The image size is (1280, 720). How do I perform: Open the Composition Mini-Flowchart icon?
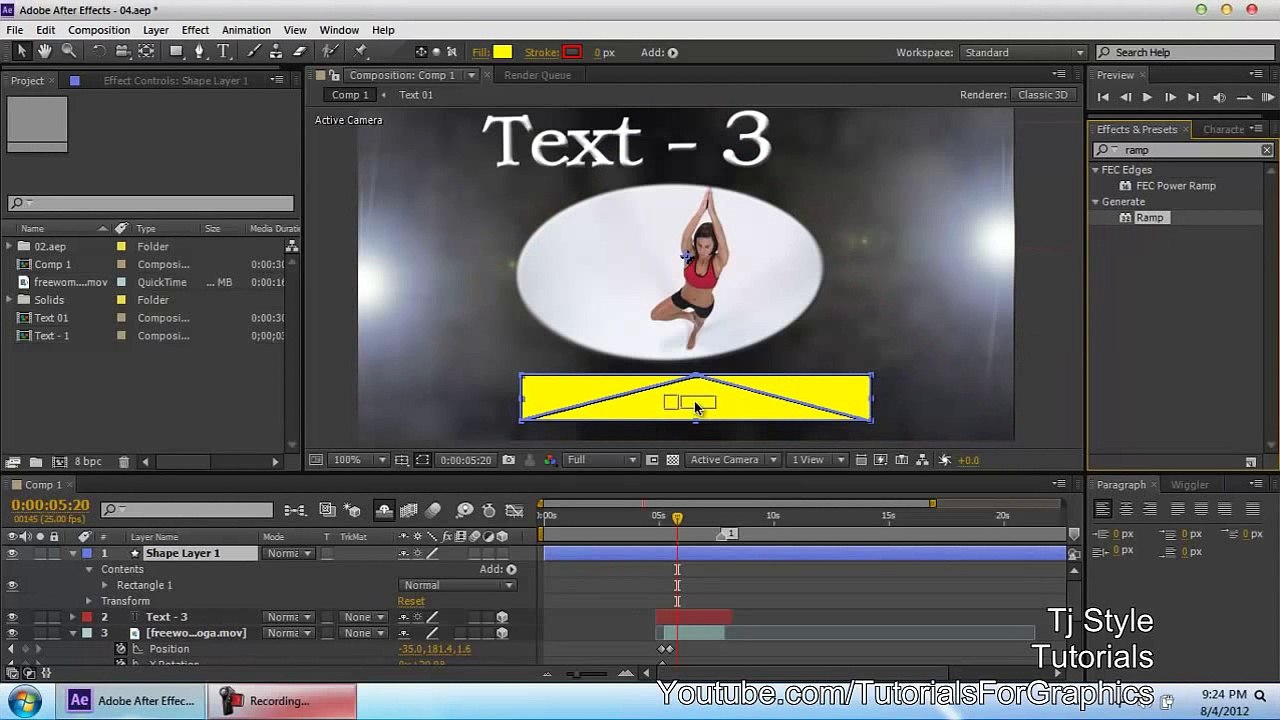(295, 511)
